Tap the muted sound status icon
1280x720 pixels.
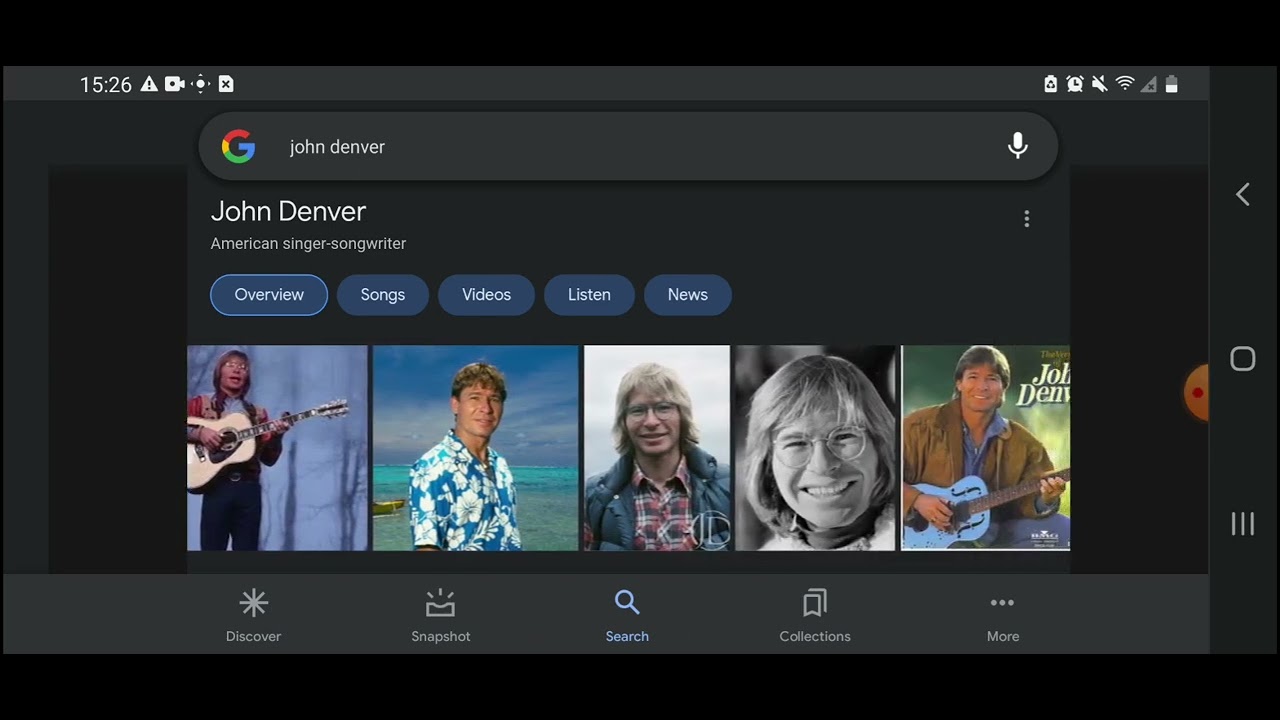(x=1100, y=84)
